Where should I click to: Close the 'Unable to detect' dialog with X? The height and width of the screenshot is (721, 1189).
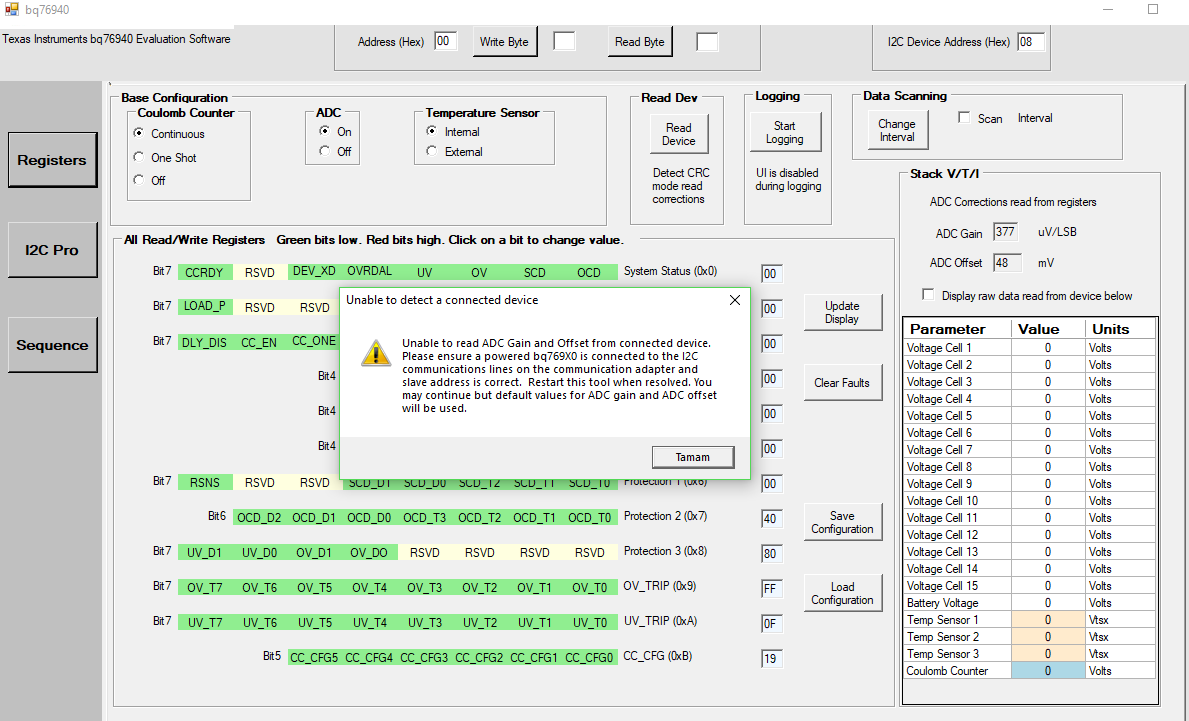(734, 300)
